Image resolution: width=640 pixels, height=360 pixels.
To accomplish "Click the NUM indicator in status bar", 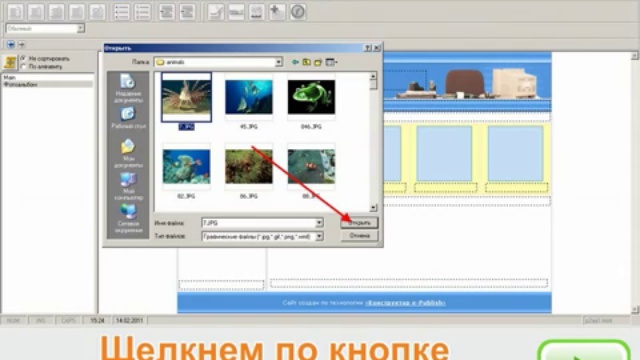I will 13,321.
